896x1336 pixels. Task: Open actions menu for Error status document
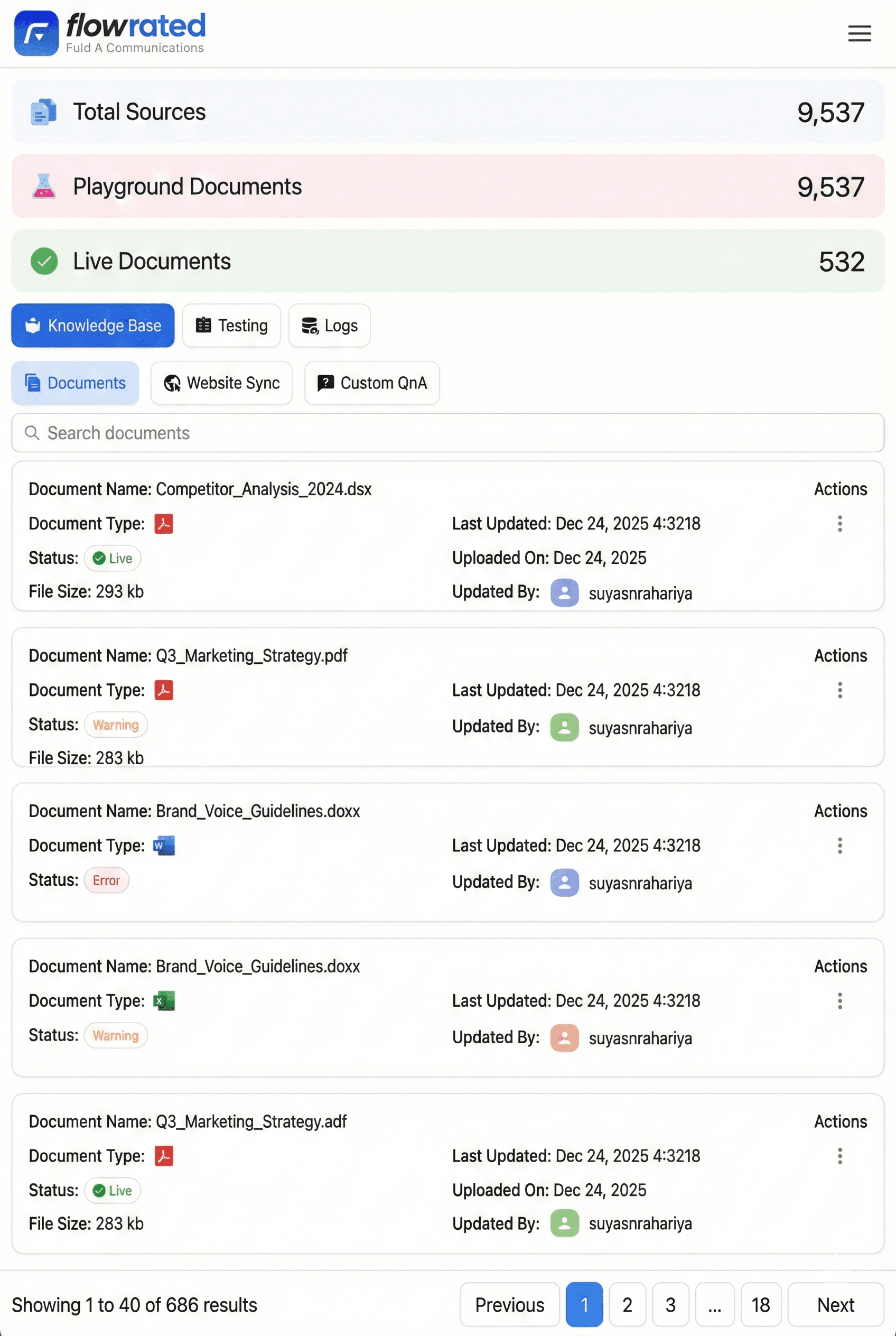[839, 846]
